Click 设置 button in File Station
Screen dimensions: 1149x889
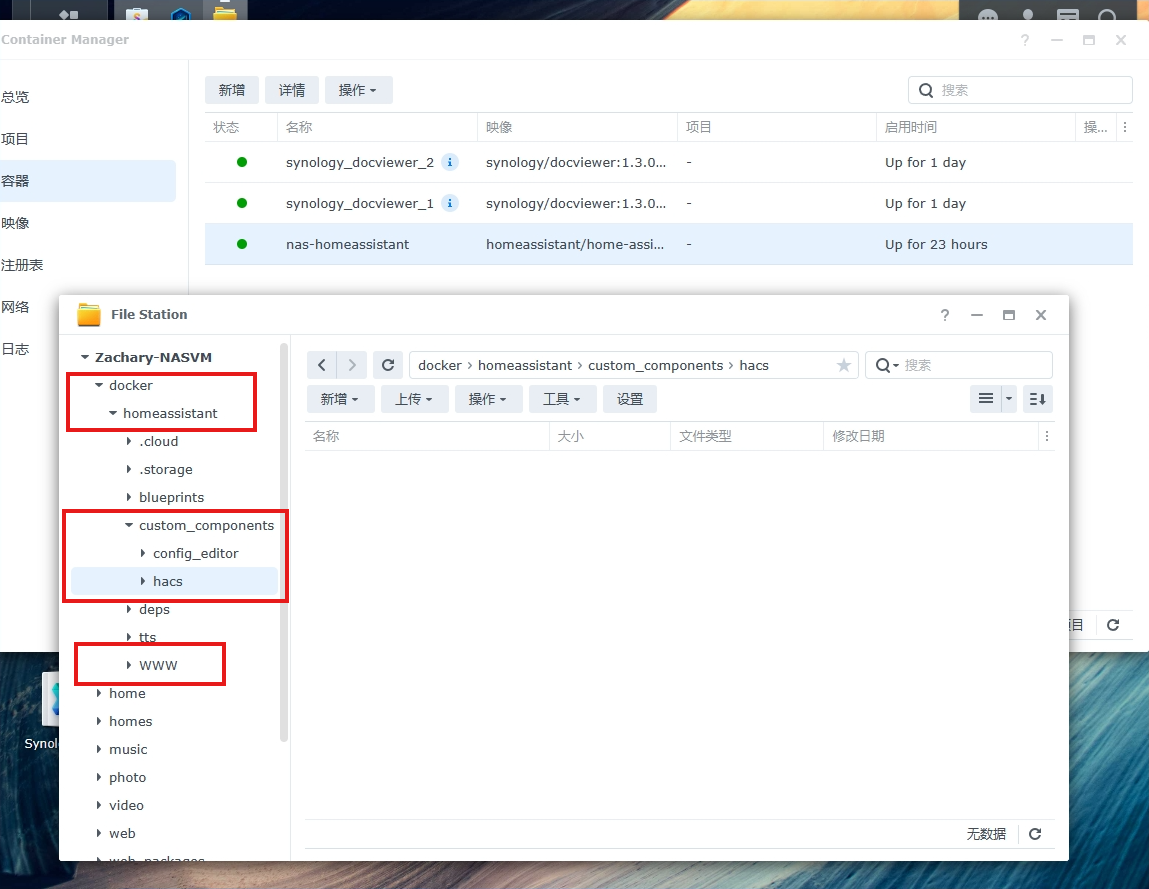(629, 399)
